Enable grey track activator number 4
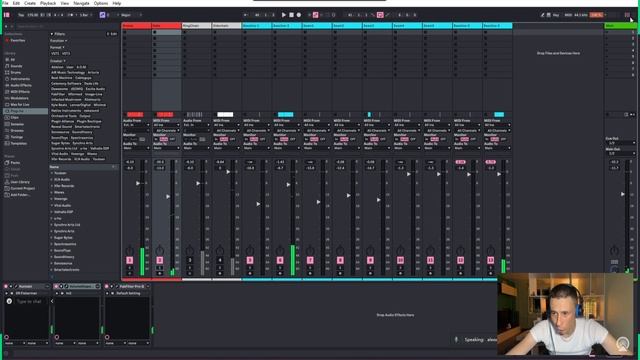 [220, 260]
